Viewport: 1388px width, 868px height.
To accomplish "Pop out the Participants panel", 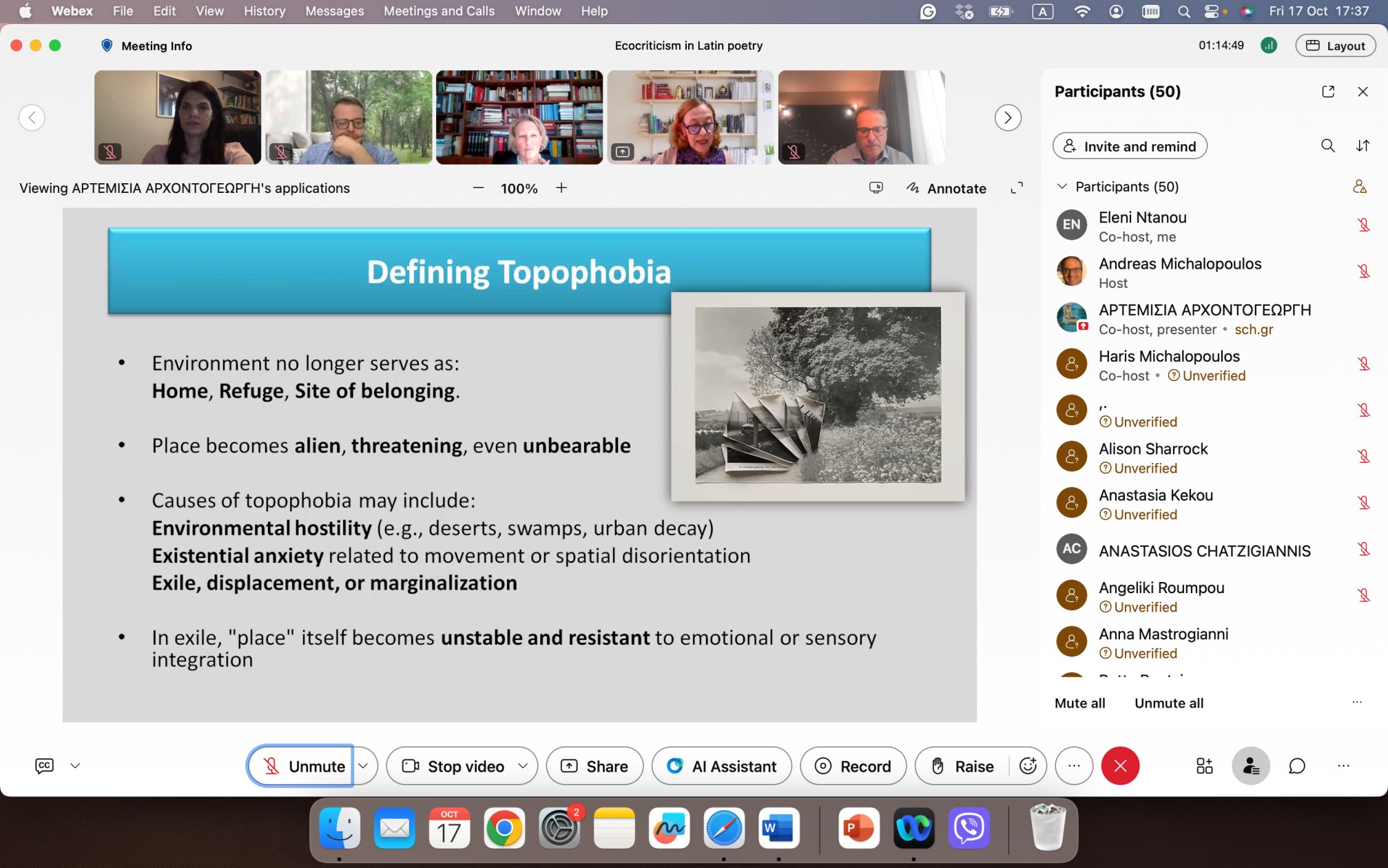I will click(1328, 92).
